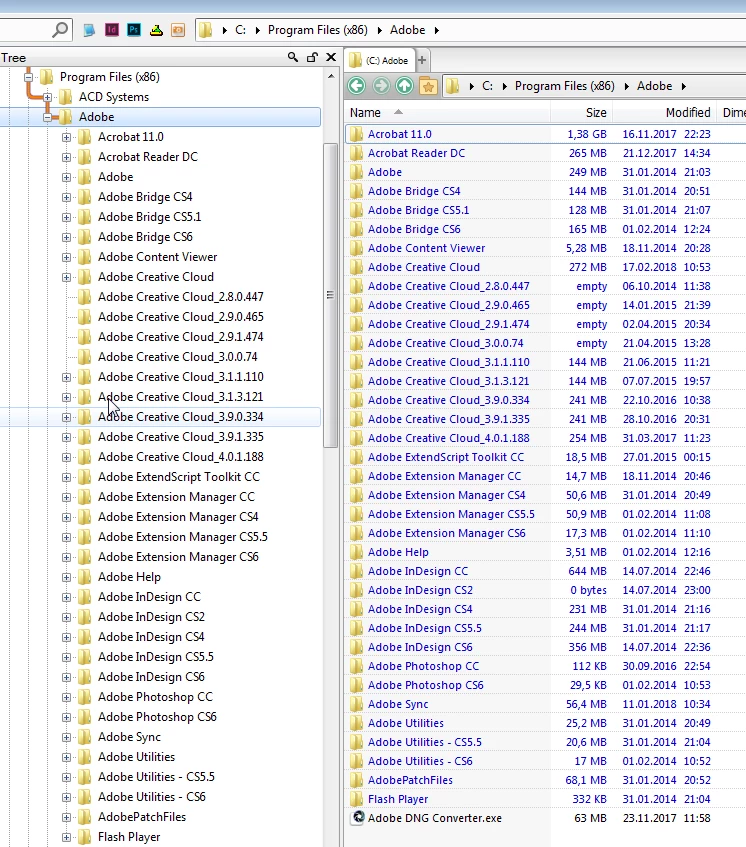Select Adobe Bridge CS5.1 in the file list
The height and width of the screenshot is (847, 746).
[x=418, y=210]
